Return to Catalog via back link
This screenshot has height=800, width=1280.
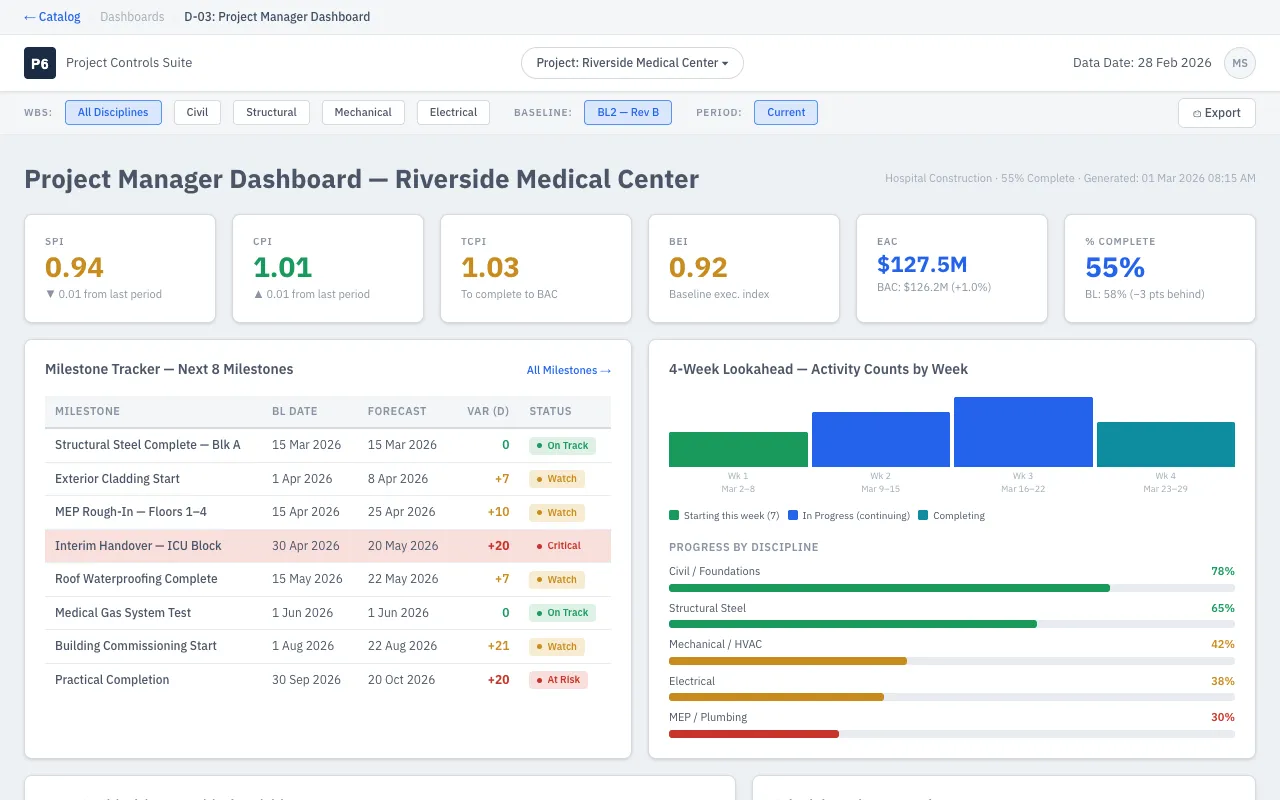(52, 17)
